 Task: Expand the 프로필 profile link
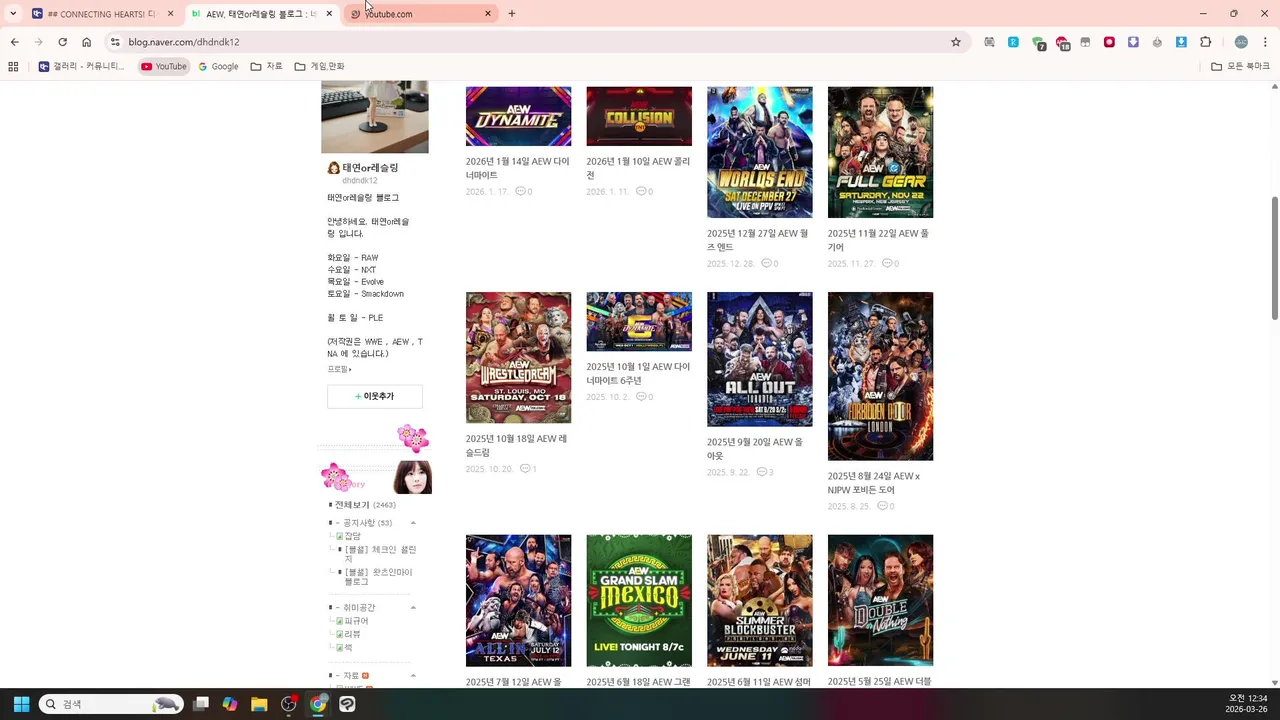point(339,370)
